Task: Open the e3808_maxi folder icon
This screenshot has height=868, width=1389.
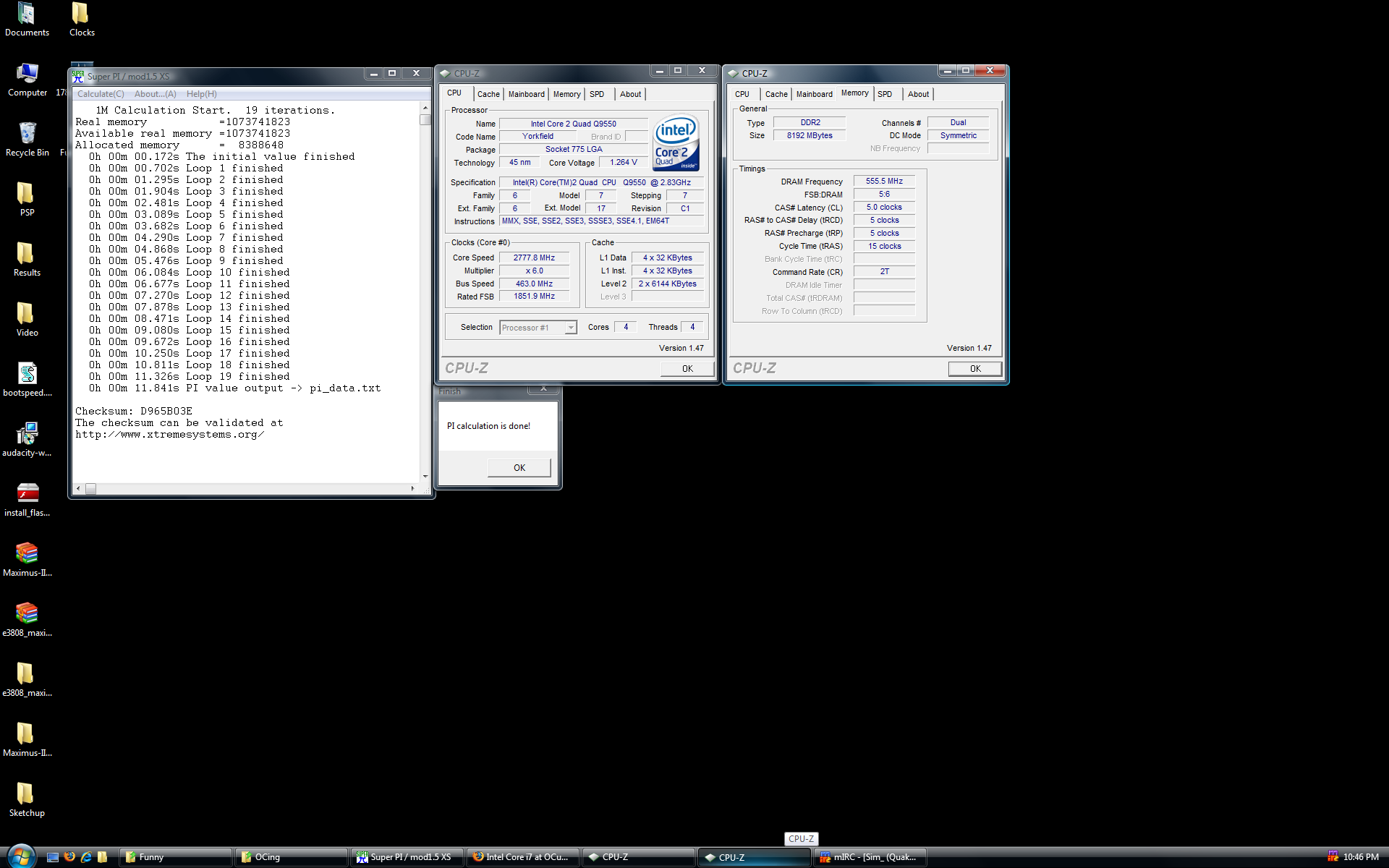Action: point(27,680)
